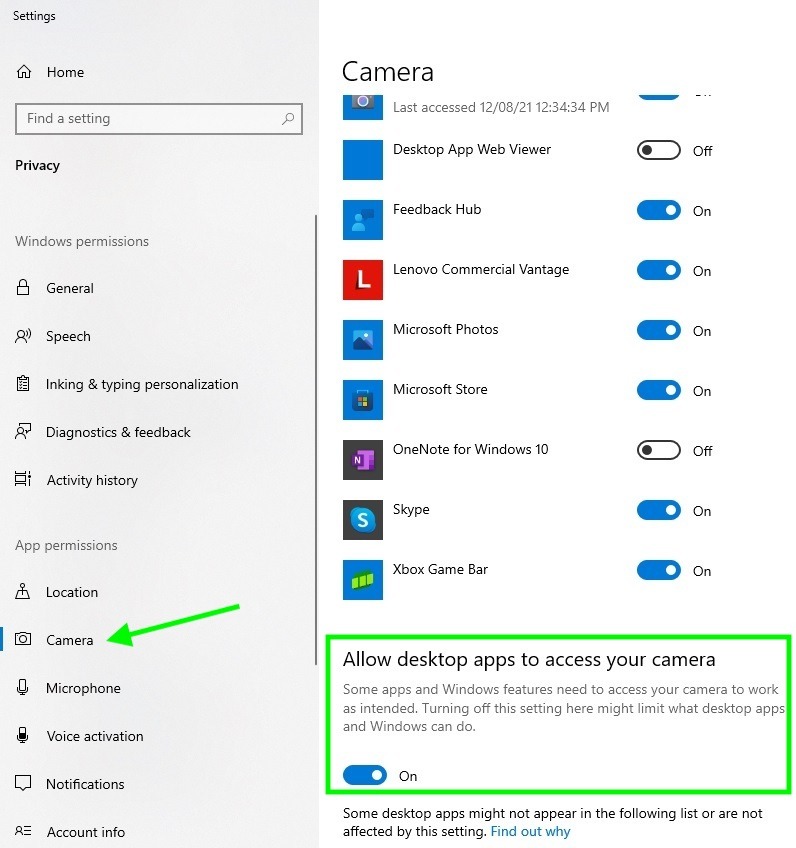Viewport: 796px width, 848px height.
Task: Open Speech privacy settings
Action: coord(68,336)
